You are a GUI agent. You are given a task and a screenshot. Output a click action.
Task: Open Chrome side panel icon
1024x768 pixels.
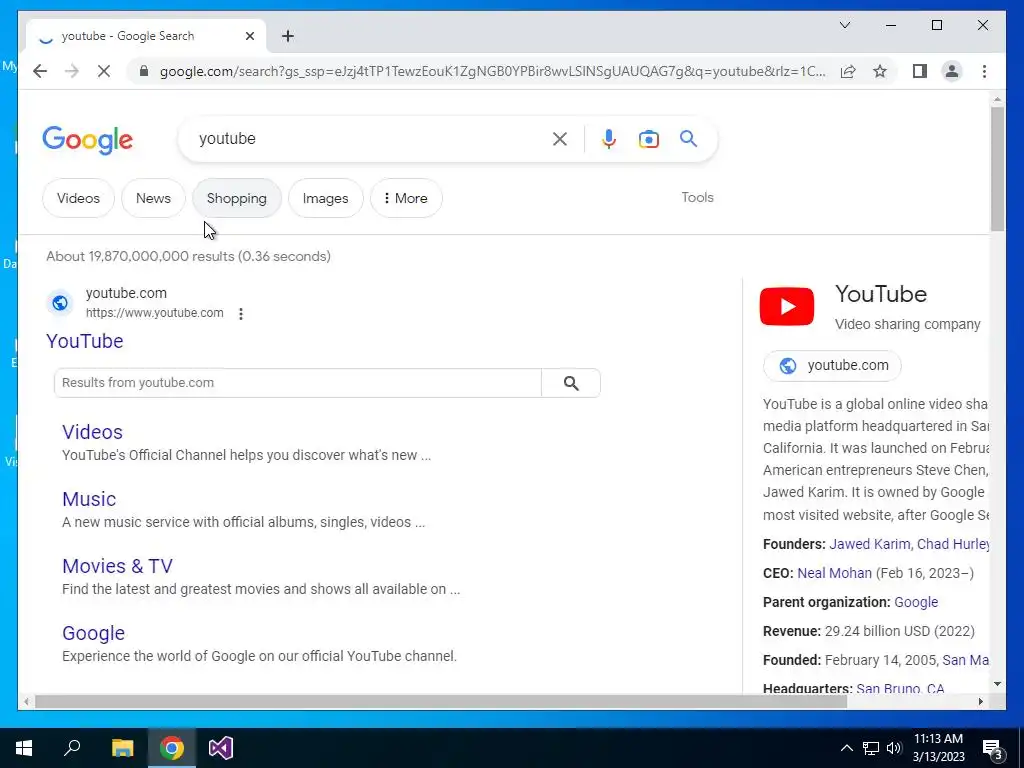tap(920, 71)
